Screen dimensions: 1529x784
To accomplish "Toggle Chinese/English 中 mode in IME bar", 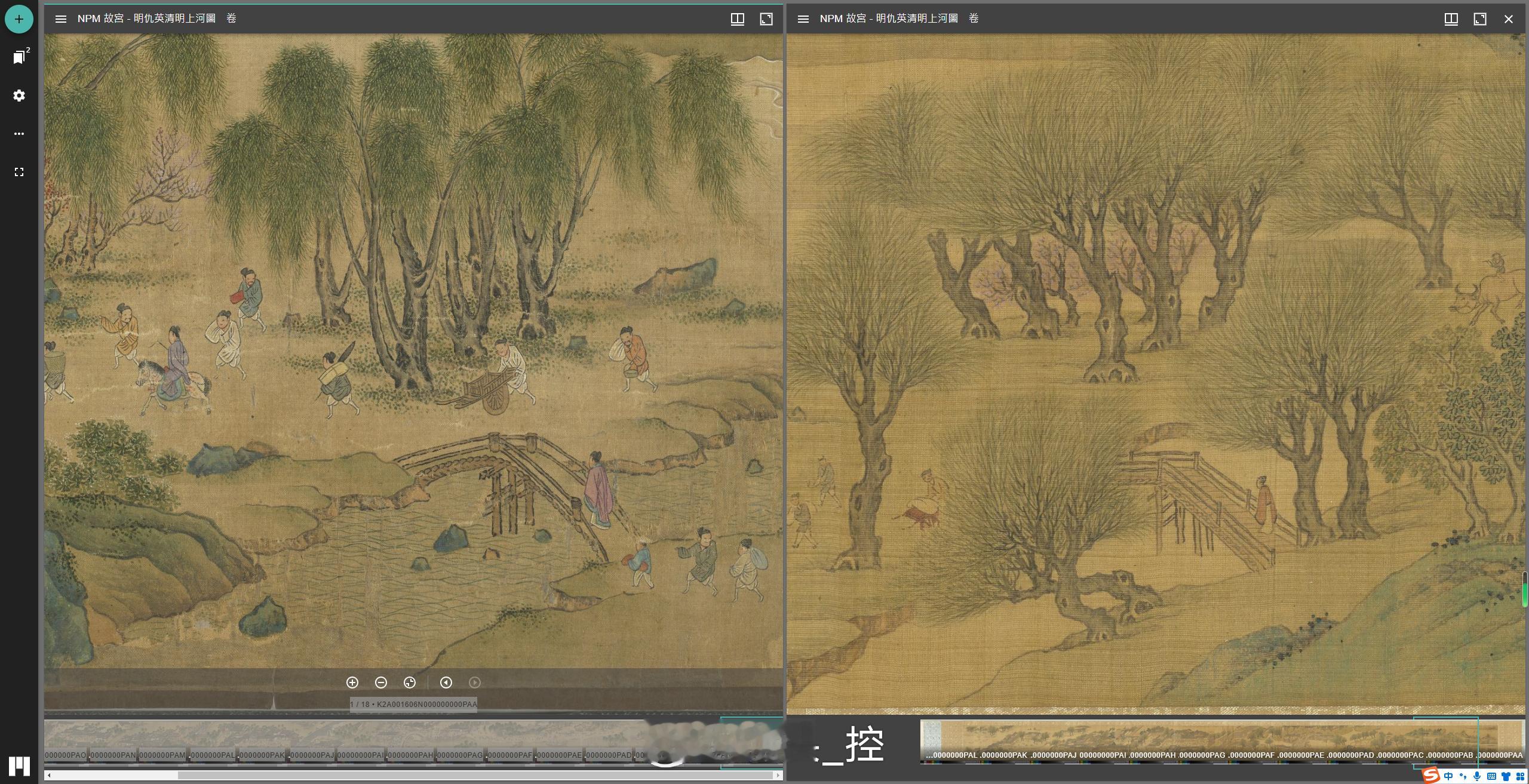I will [1448, 776].
